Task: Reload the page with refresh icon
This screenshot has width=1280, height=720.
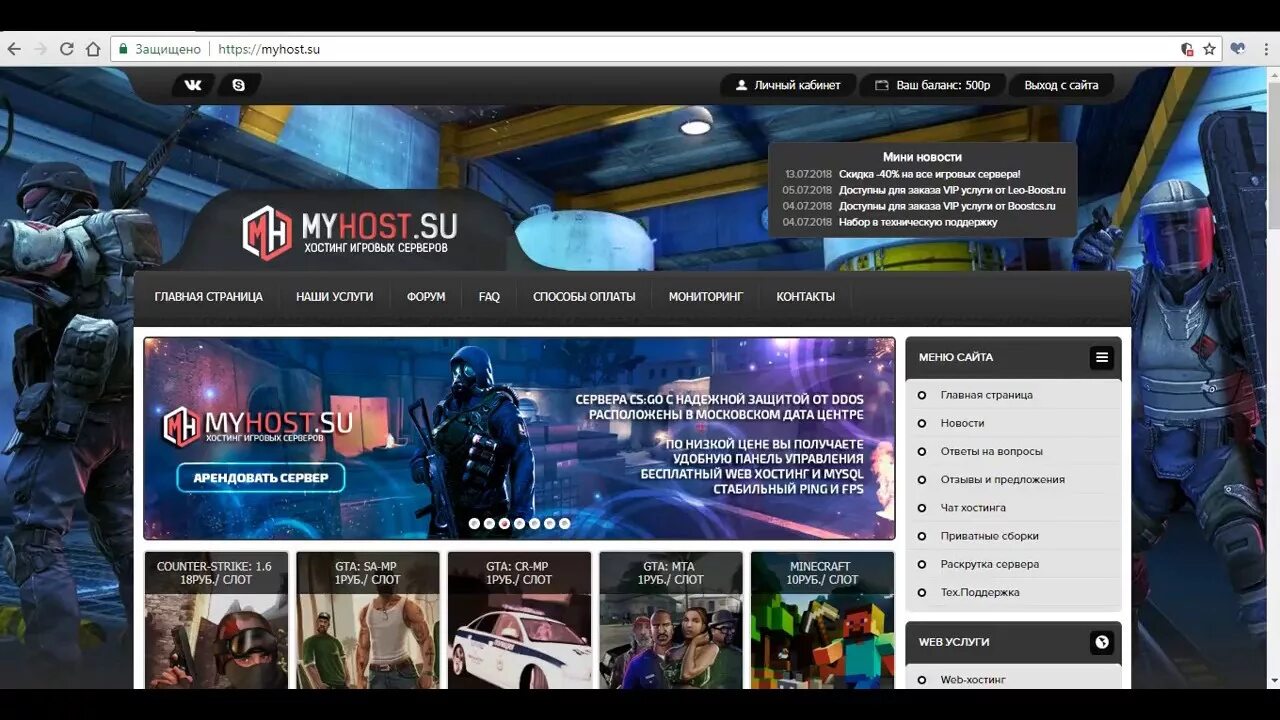Action: pyautogui.click(x=67, y=48)
